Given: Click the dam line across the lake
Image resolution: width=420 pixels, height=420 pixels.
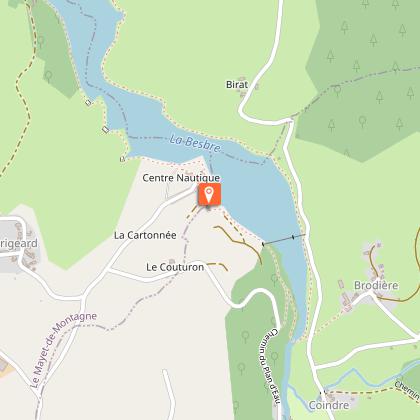Looking at the screenshot, I should [x=284, y=240].
